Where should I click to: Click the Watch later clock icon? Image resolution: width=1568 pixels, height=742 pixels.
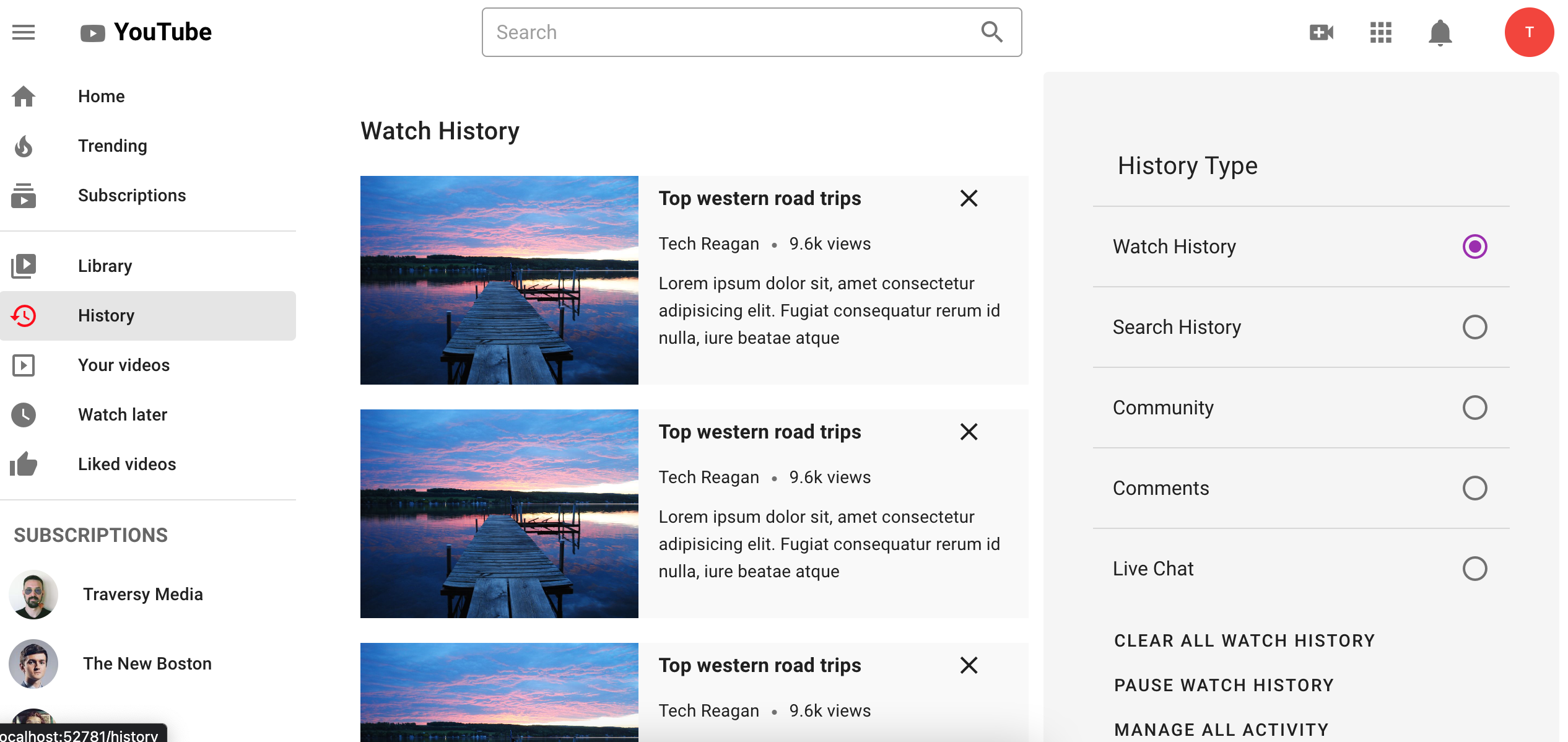(x=24, y=414)
